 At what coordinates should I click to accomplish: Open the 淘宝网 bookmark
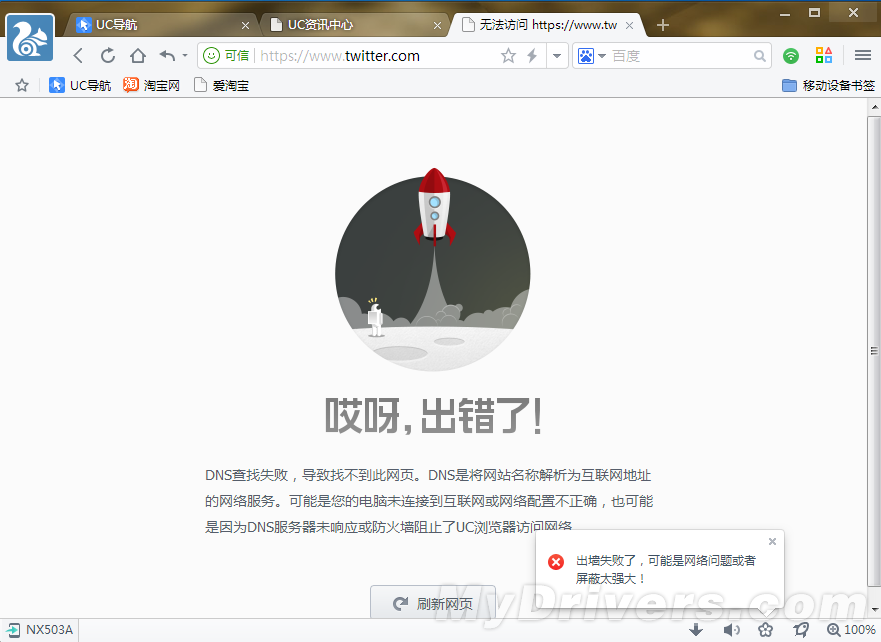[x=152, y=85]
